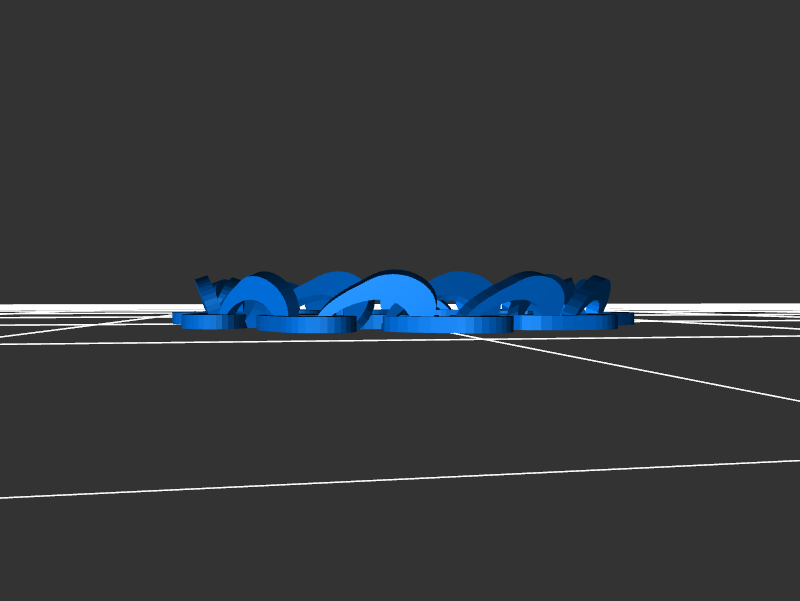
Task: Click the diagonal grid line at lower right
Action: 650,370
